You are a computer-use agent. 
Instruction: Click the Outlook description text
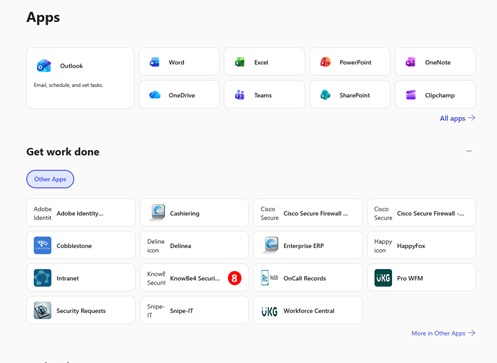[68, 85]
